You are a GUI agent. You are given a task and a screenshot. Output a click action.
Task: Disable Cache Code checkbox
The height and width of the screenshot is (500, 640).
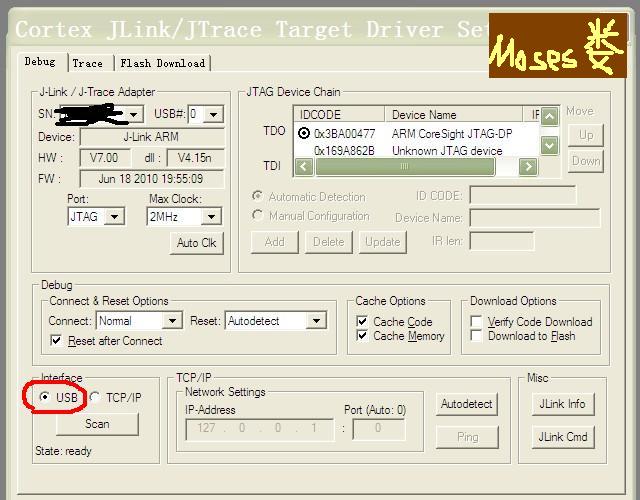tap(362, 321)
